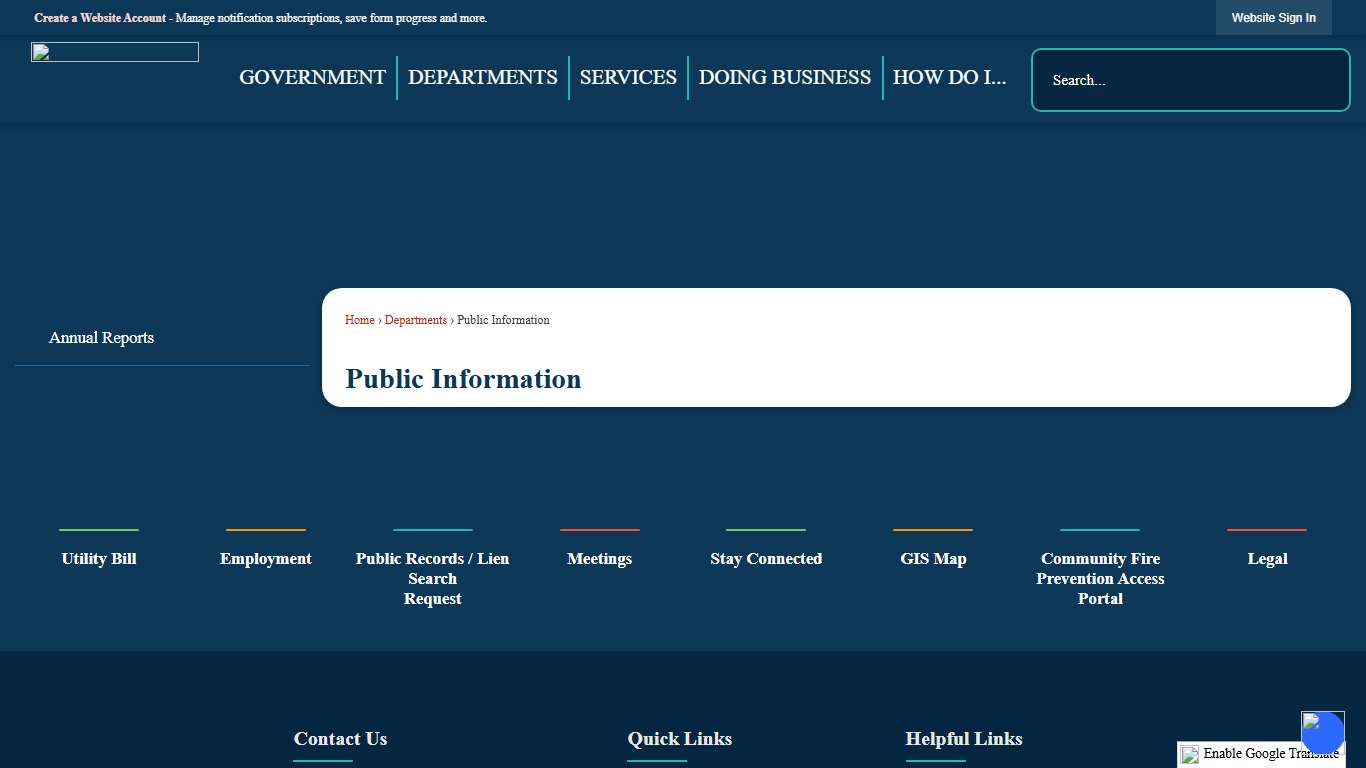Open the DEPARTMENTS menu
The width and height of the screenshot is (1366, 768).
(483, 77)
